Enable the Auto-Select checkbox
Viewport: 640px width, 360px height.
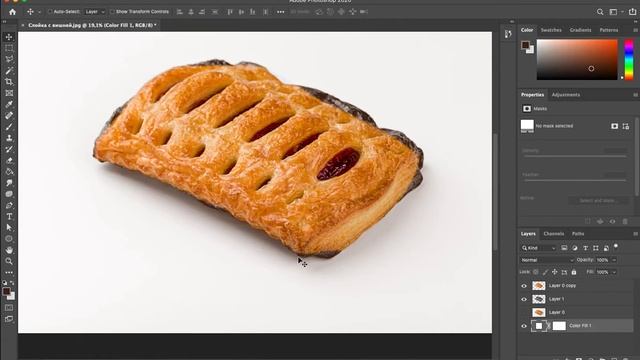tap(51, 12)
